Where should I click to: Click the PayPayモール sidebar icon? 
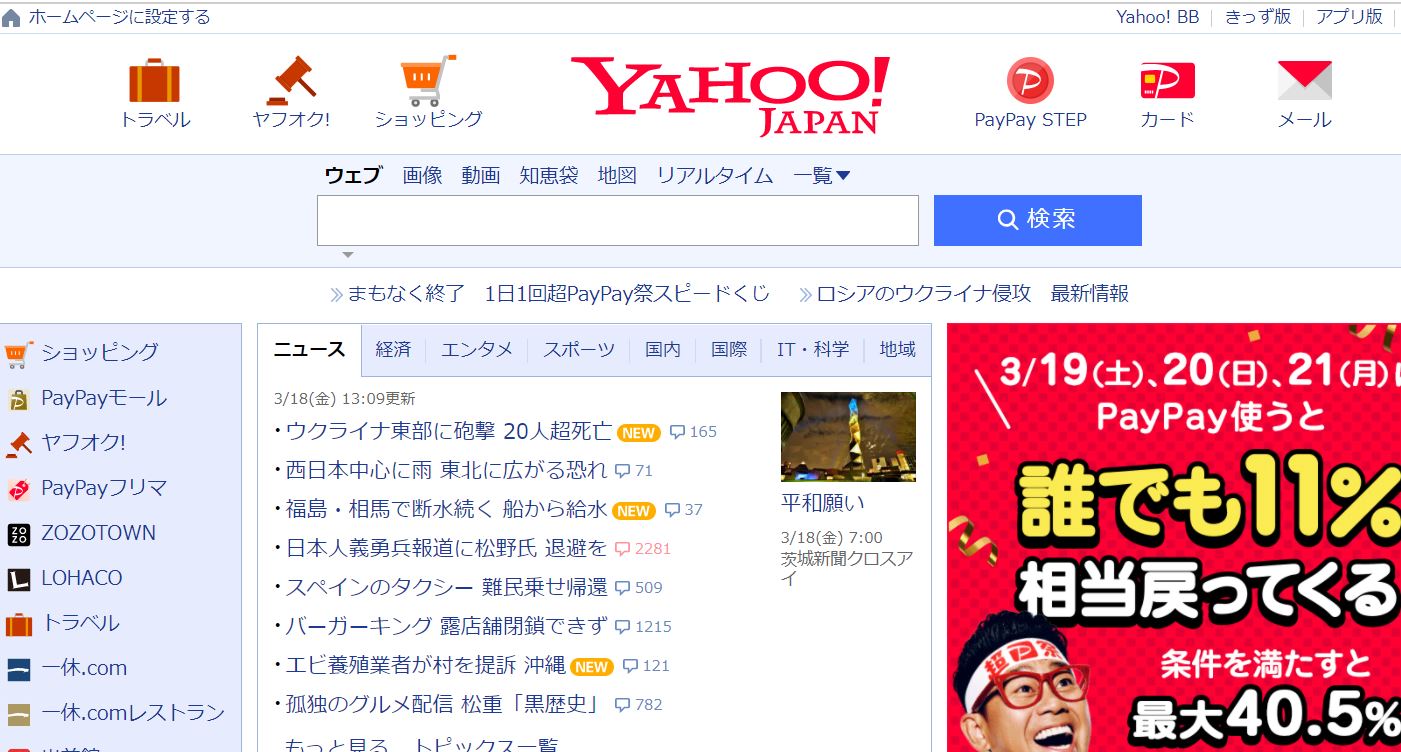coord(19,399)
